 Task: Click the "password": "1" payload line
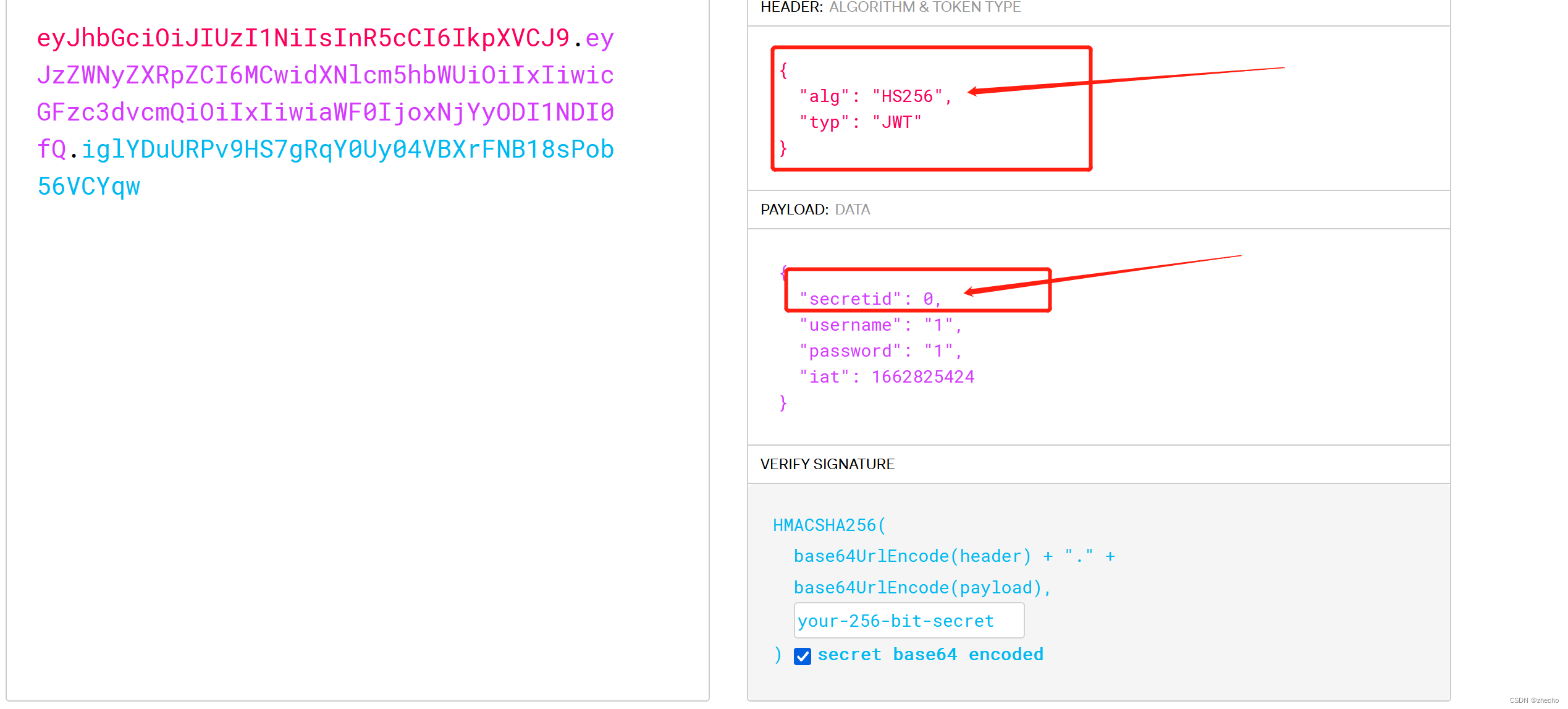click(x=880, y=351)
